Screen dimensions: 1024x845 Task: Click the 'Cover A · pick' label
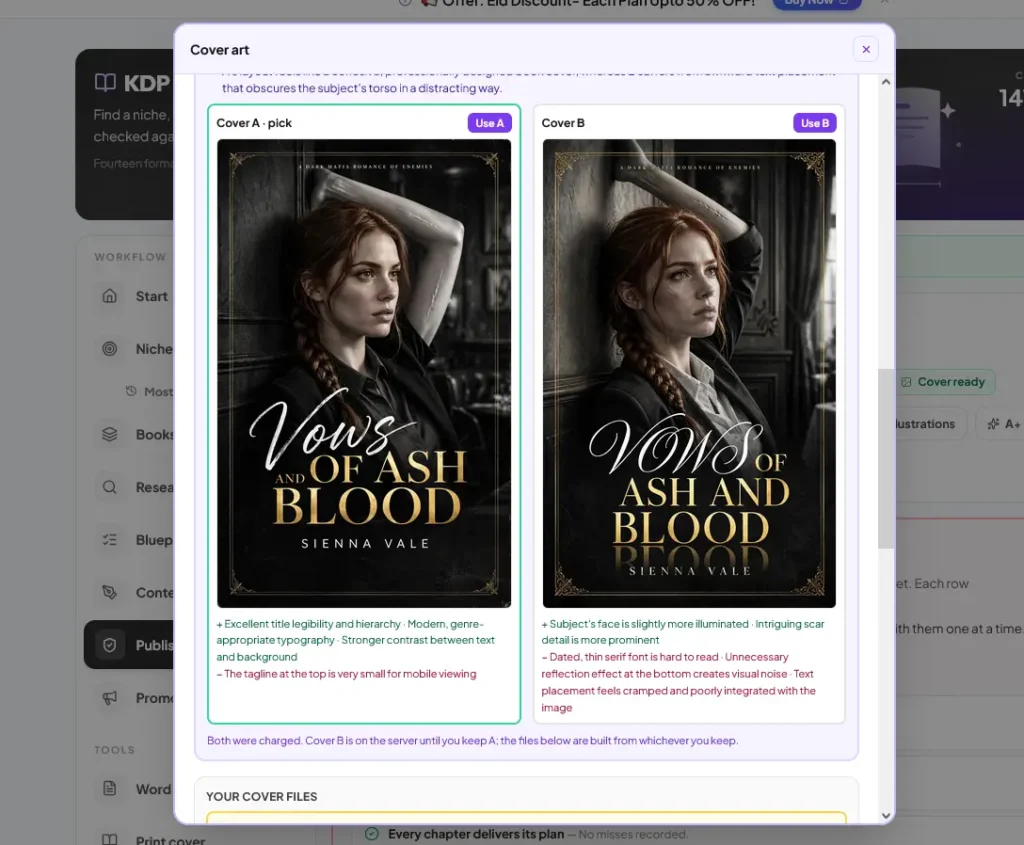pyautogui.click(x=254, y=123)
